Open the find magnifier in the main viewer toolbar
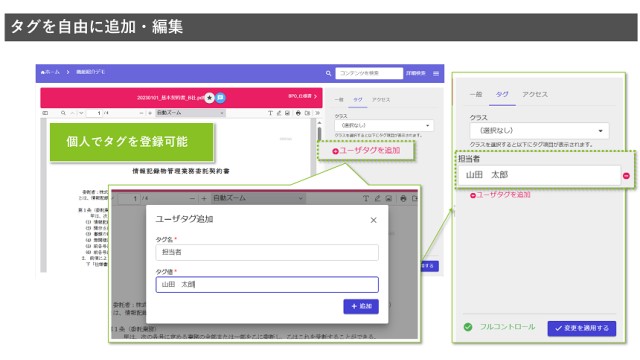This screenshot has height=360, width=640. point(63,113)
